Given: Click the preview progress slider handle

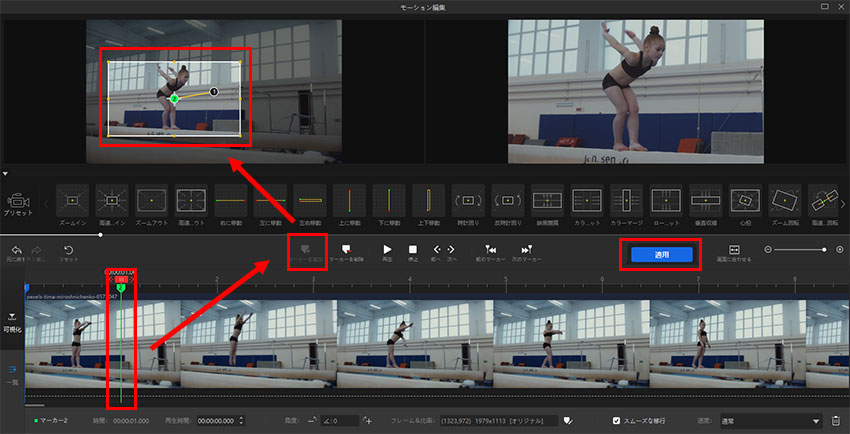Looking at the screenshot, I should pos(101,235).
